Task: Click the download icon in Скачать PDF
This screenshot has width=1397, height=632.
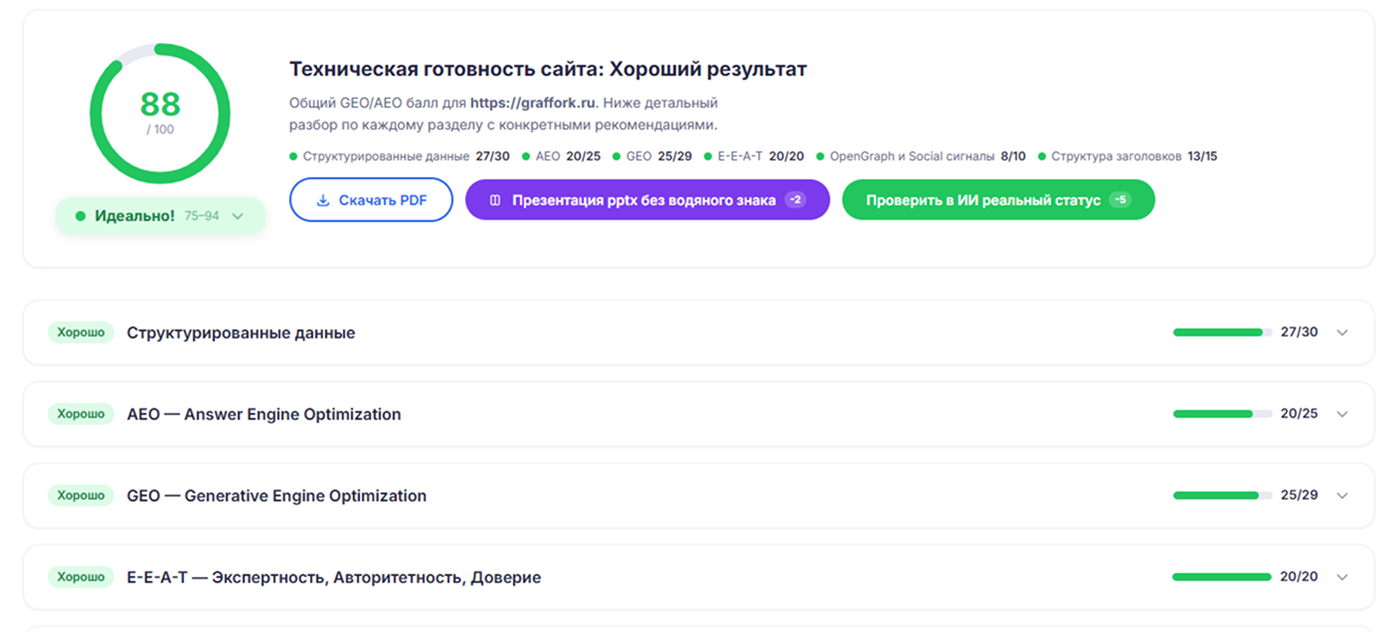Action: point(323,200)
